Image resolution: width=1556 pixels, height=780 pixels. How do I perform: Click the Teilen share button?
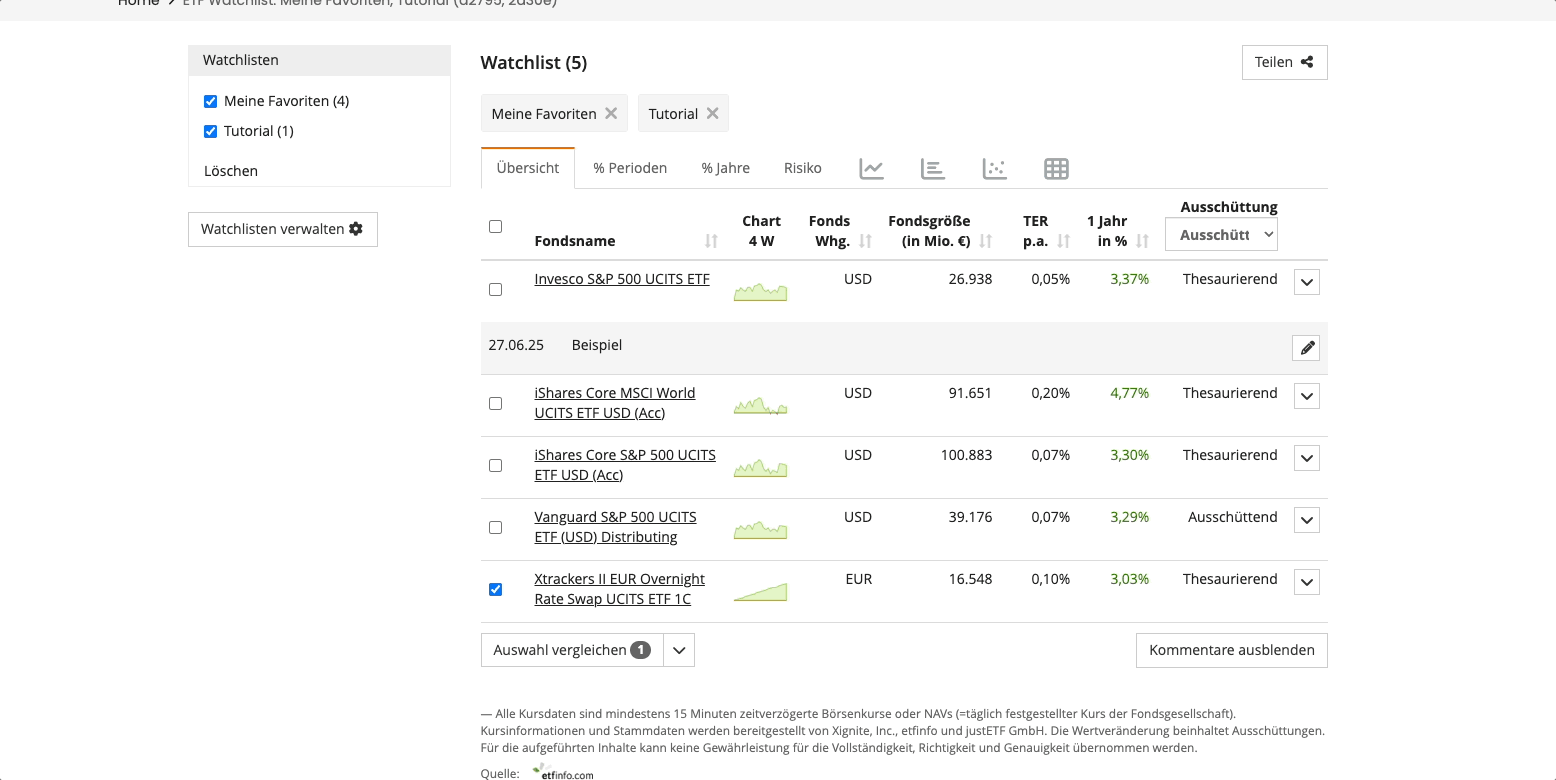pos(1284,62)
